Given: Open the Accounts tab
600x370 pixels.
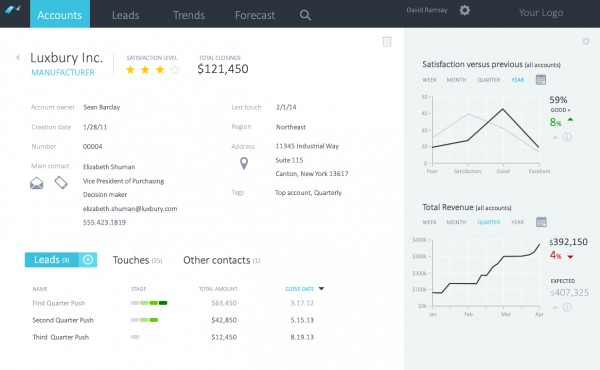Looking at the screenshot, I should tap(60, 14).
